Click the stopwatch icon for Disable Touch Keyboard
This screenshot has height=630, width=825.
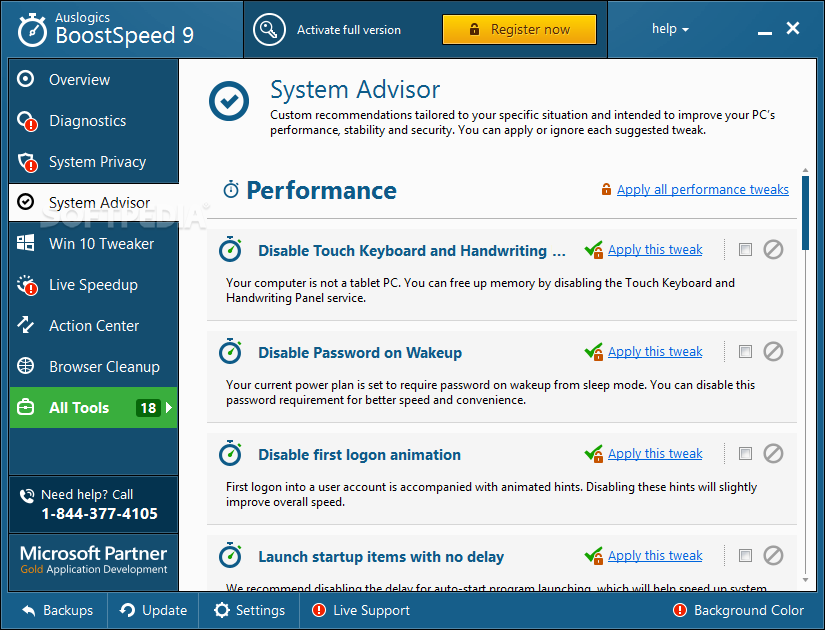(x=230, y=249)
